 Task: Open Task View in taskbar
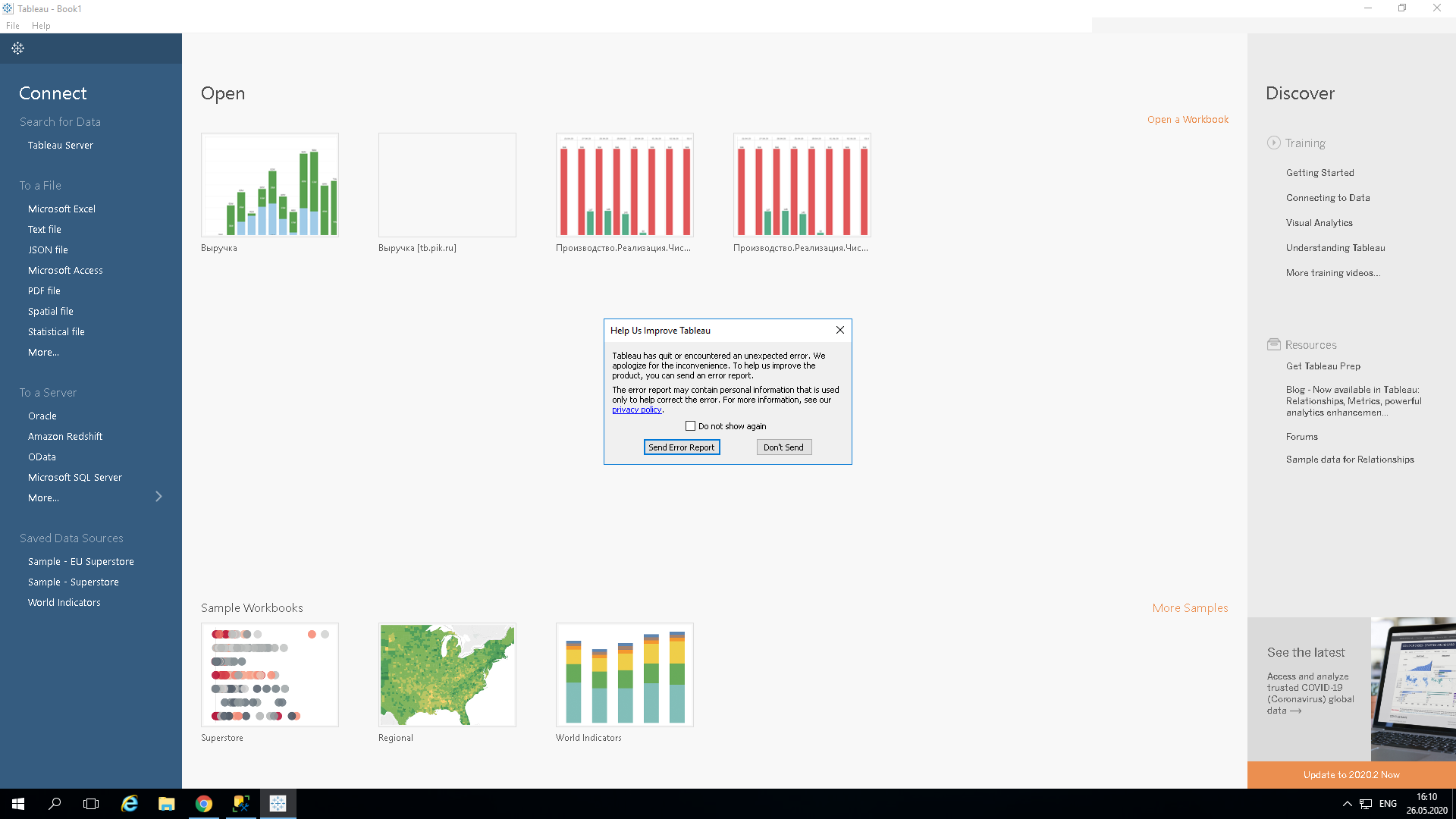click(x=91, y=804)
